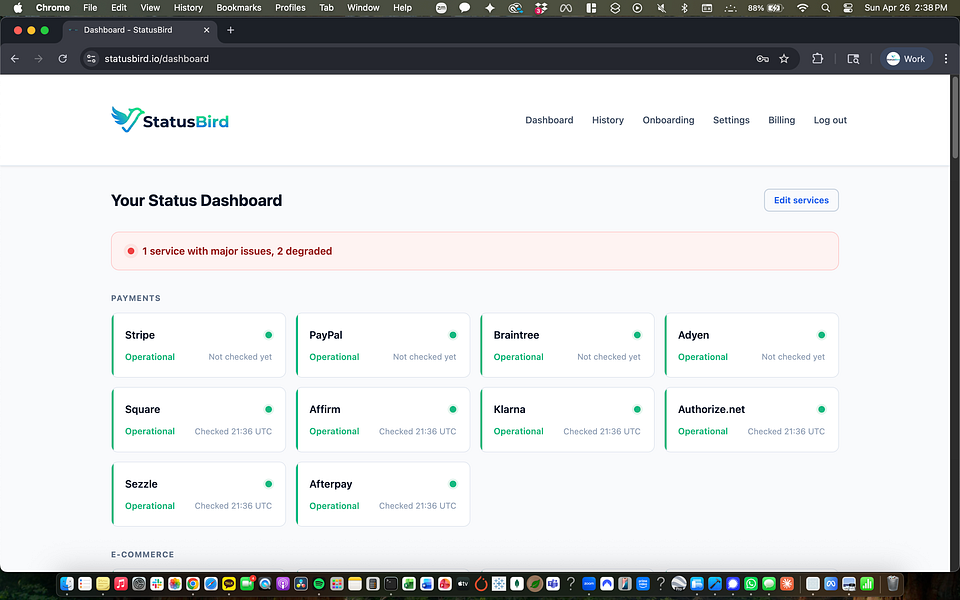Open the Onboarding nav link
The width and height of the screenshot is (960, 600).
pyautogui.click(x=668, y=120)
